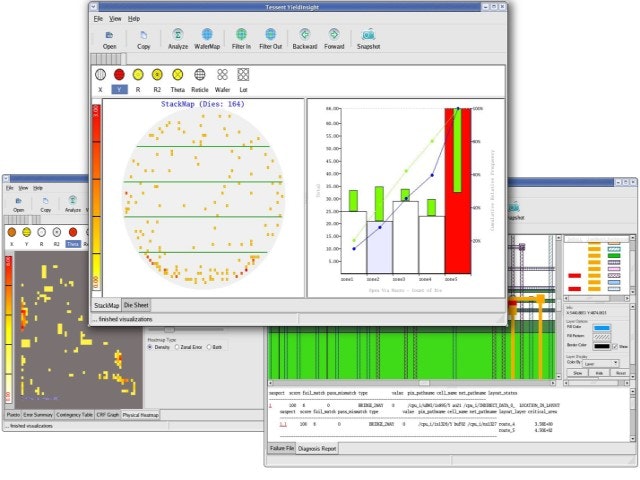This screenshot has height=480, width=640.
Task: Open File menu in back-left window
Action: tap(9, 188)
